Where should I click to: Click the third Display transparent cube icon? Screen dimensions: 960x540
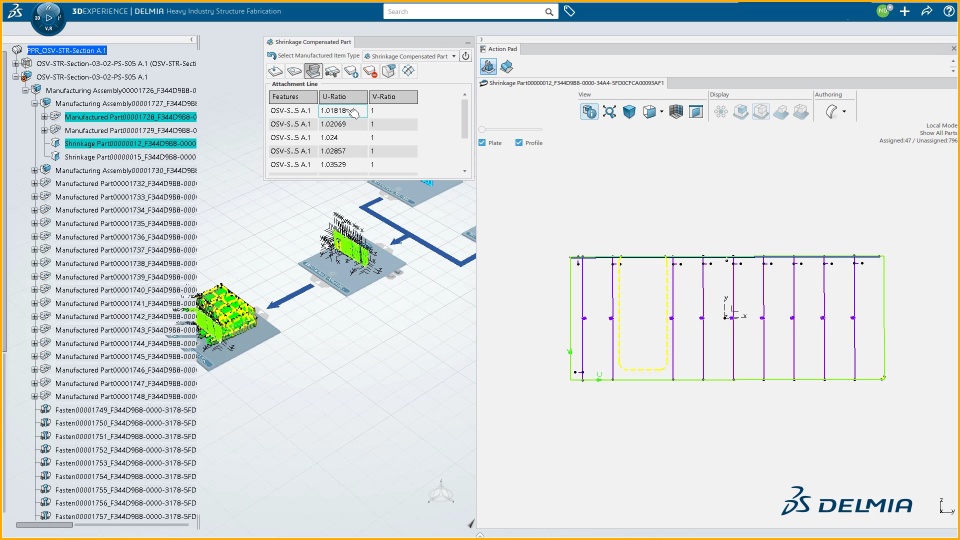(761, 111)
